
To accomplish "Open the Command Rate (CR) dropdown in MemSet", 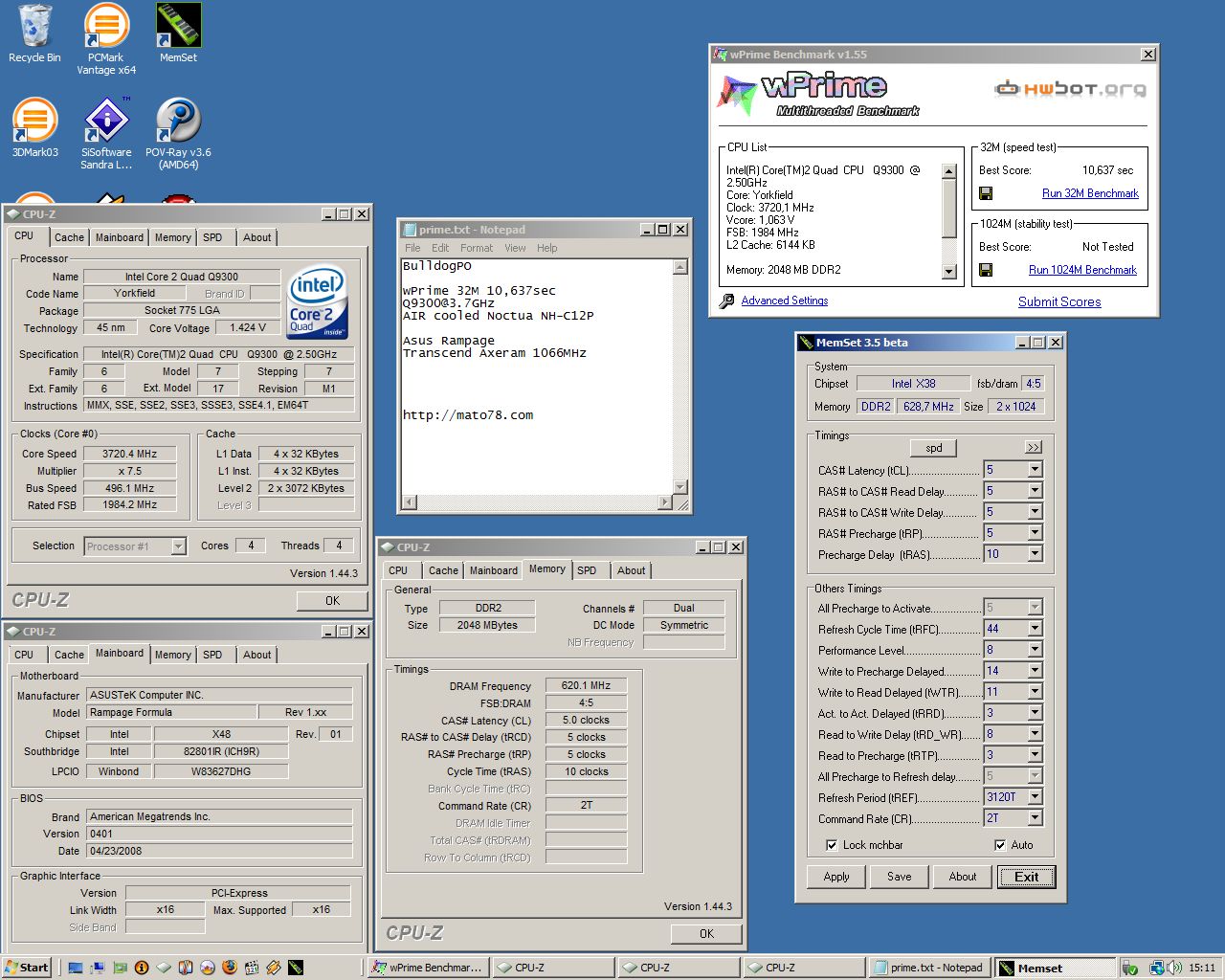I will tap(1035, 818).
